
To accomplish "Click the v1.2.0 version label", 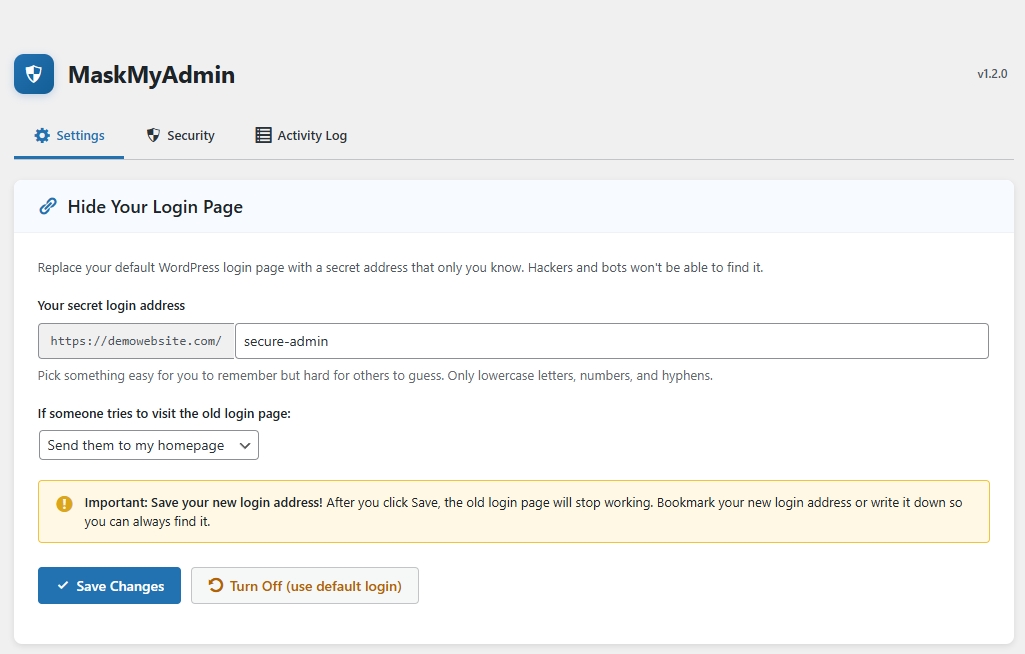I will 992,74.
